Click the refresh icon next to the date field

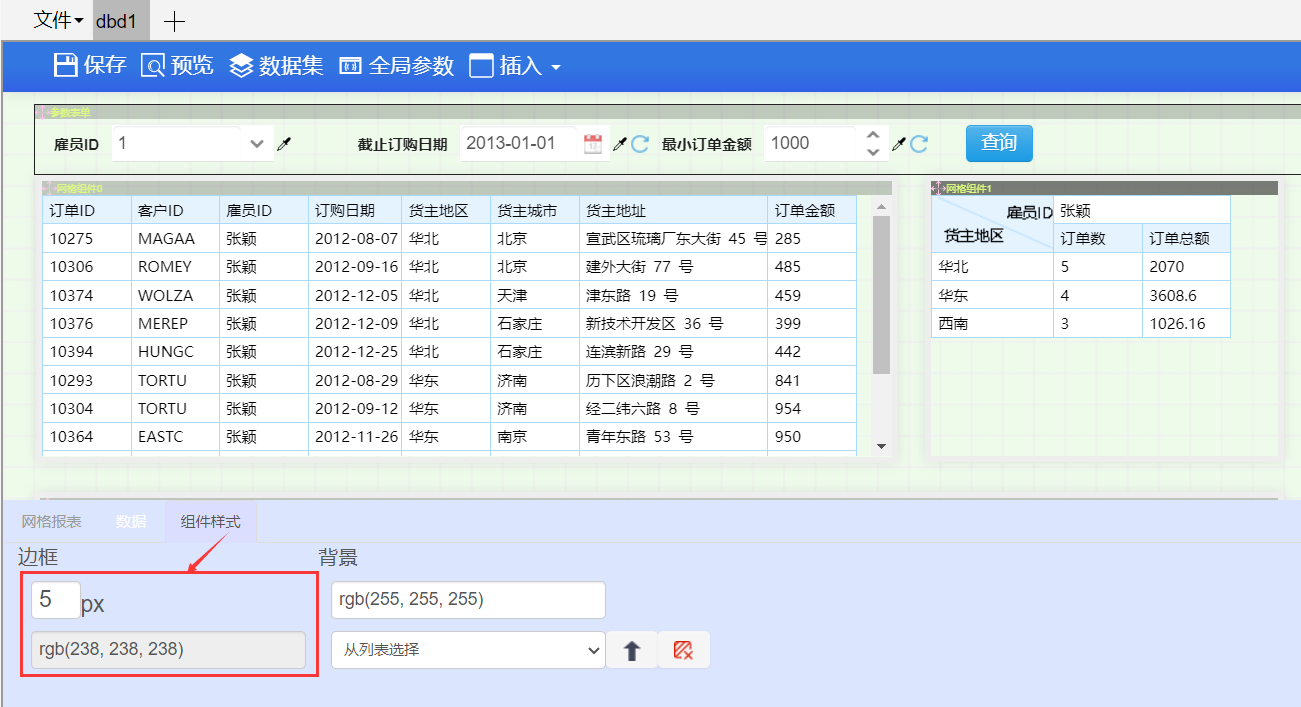639,144
